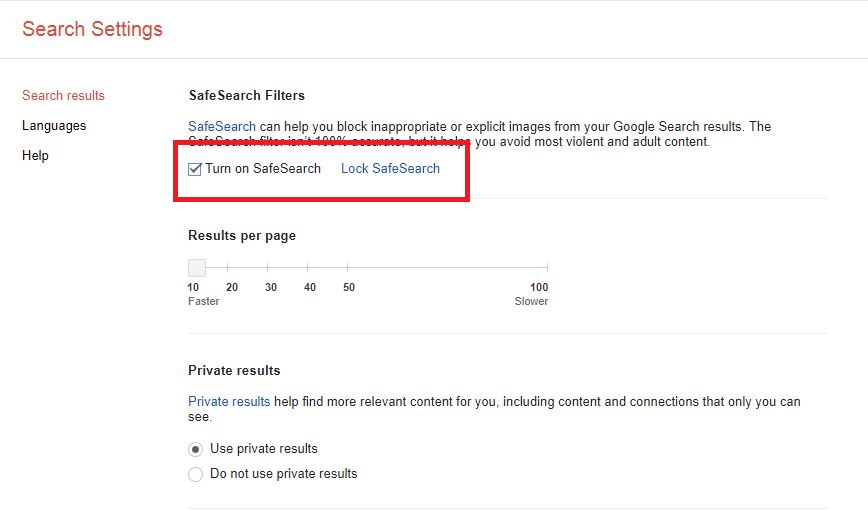Set results per page to 100
868x511 pixels.
pyautogui.click(x=547, y=268)
